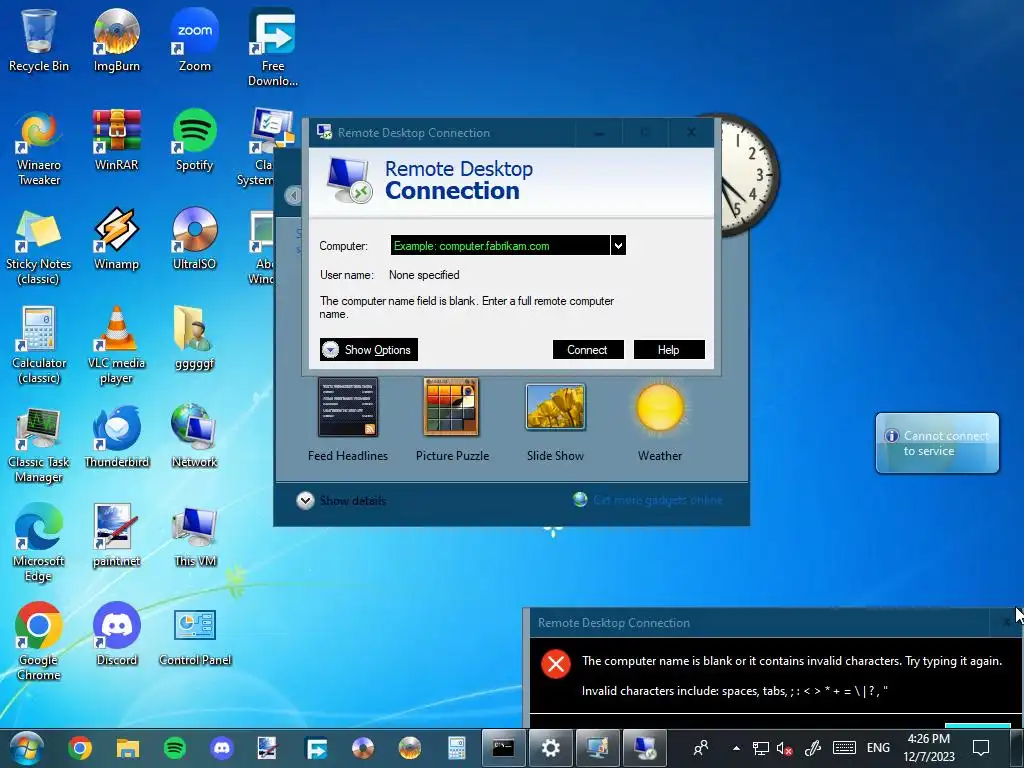The image size is (1024, 768).
Task: Show hidden system tray icons
Action: tap(737, 748)
